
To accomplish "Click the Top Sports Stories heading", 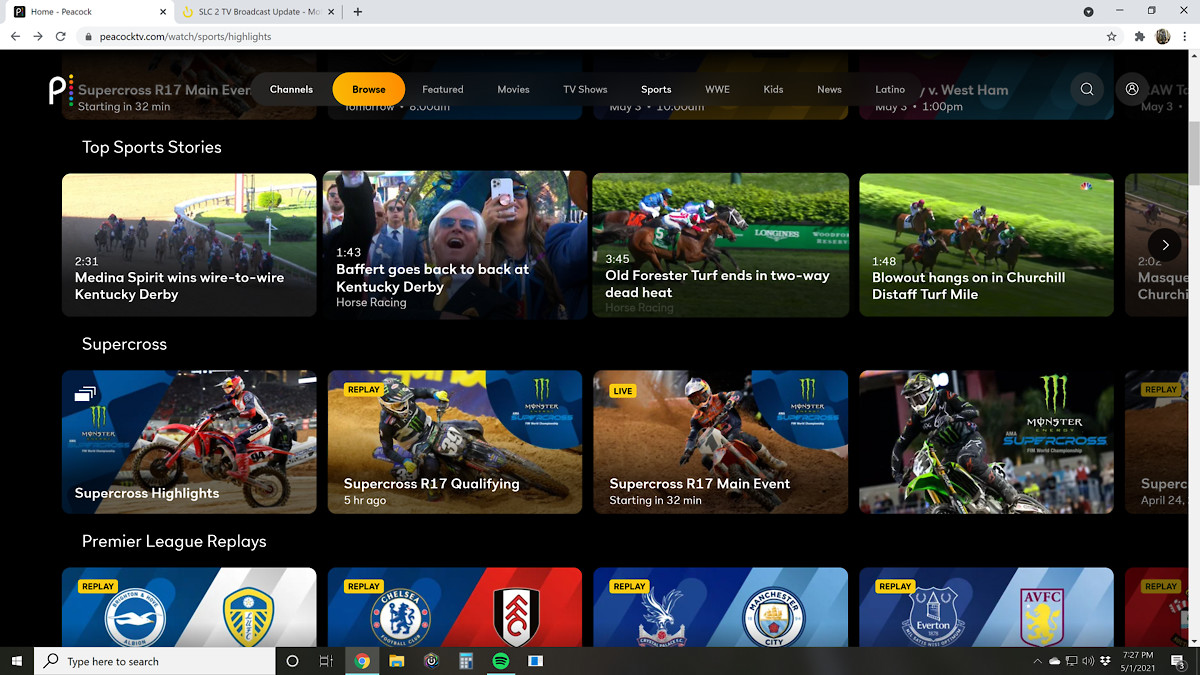I will pos(152,147).
